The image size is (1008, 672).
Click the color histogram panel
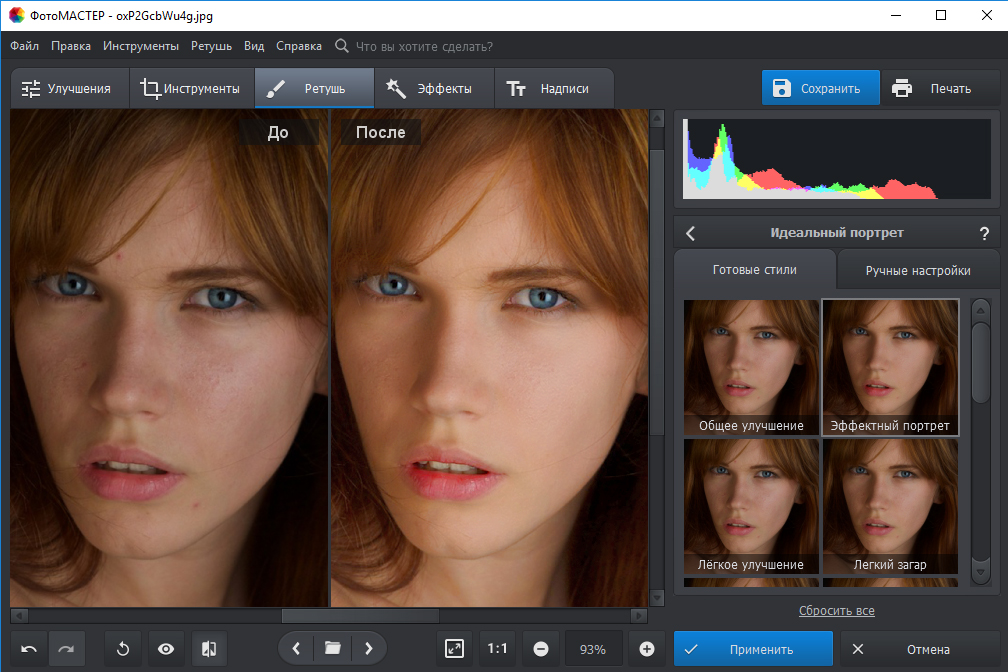coord(836,159)
